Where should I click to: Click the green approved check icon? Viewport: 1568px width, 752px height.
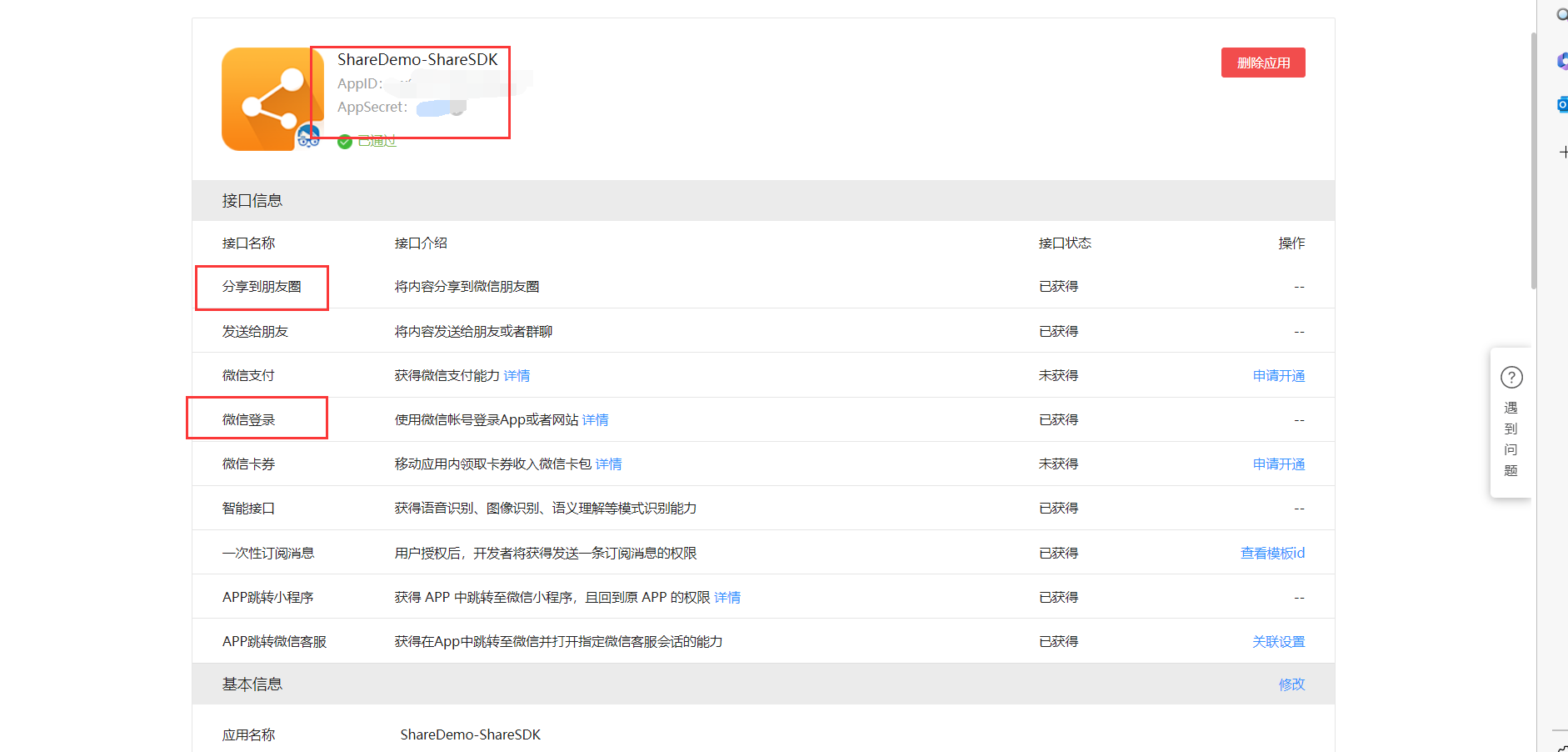click(344, 142)
